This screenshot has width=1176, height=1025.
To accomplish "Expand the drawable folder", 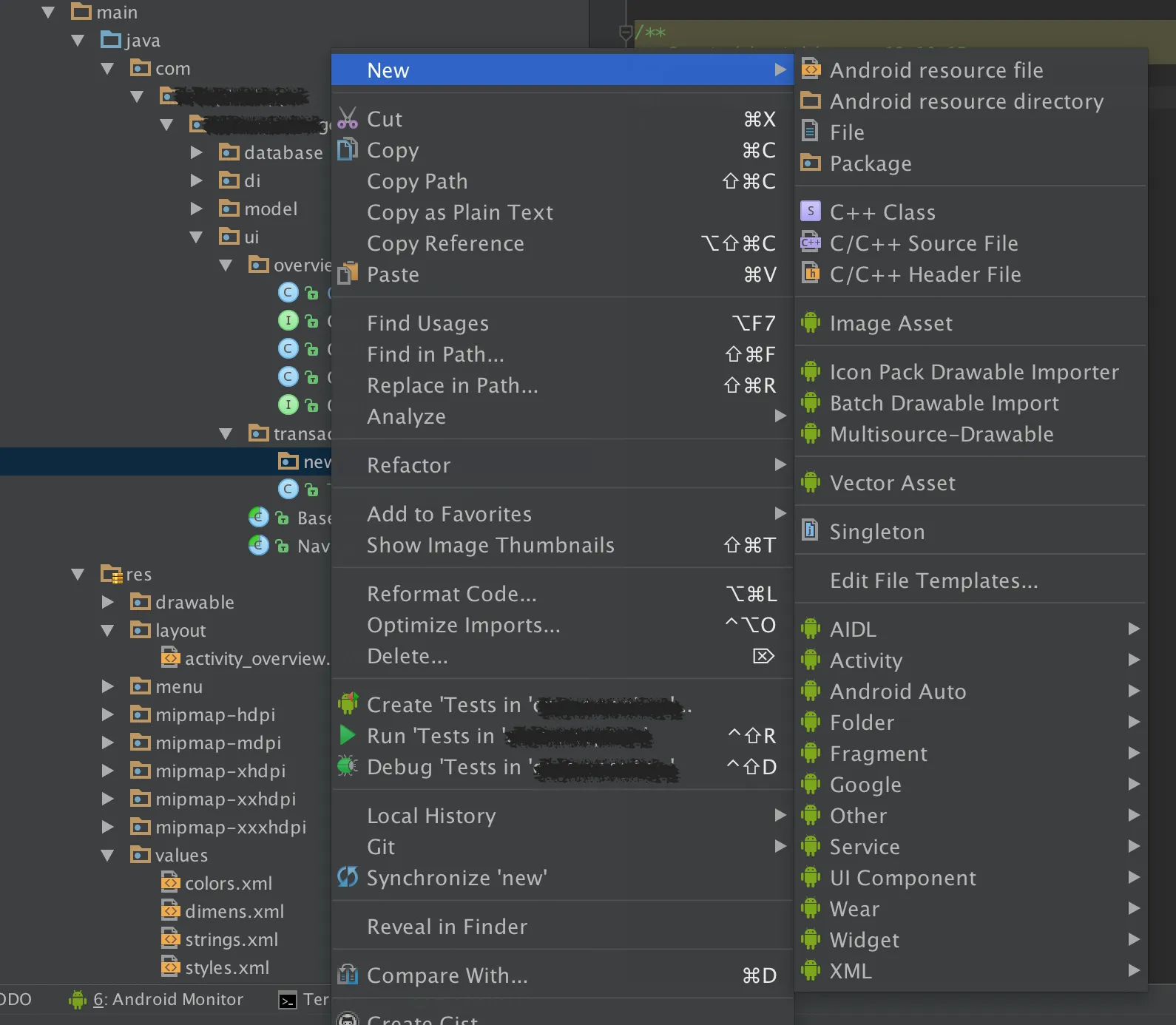I will point(107,602).
